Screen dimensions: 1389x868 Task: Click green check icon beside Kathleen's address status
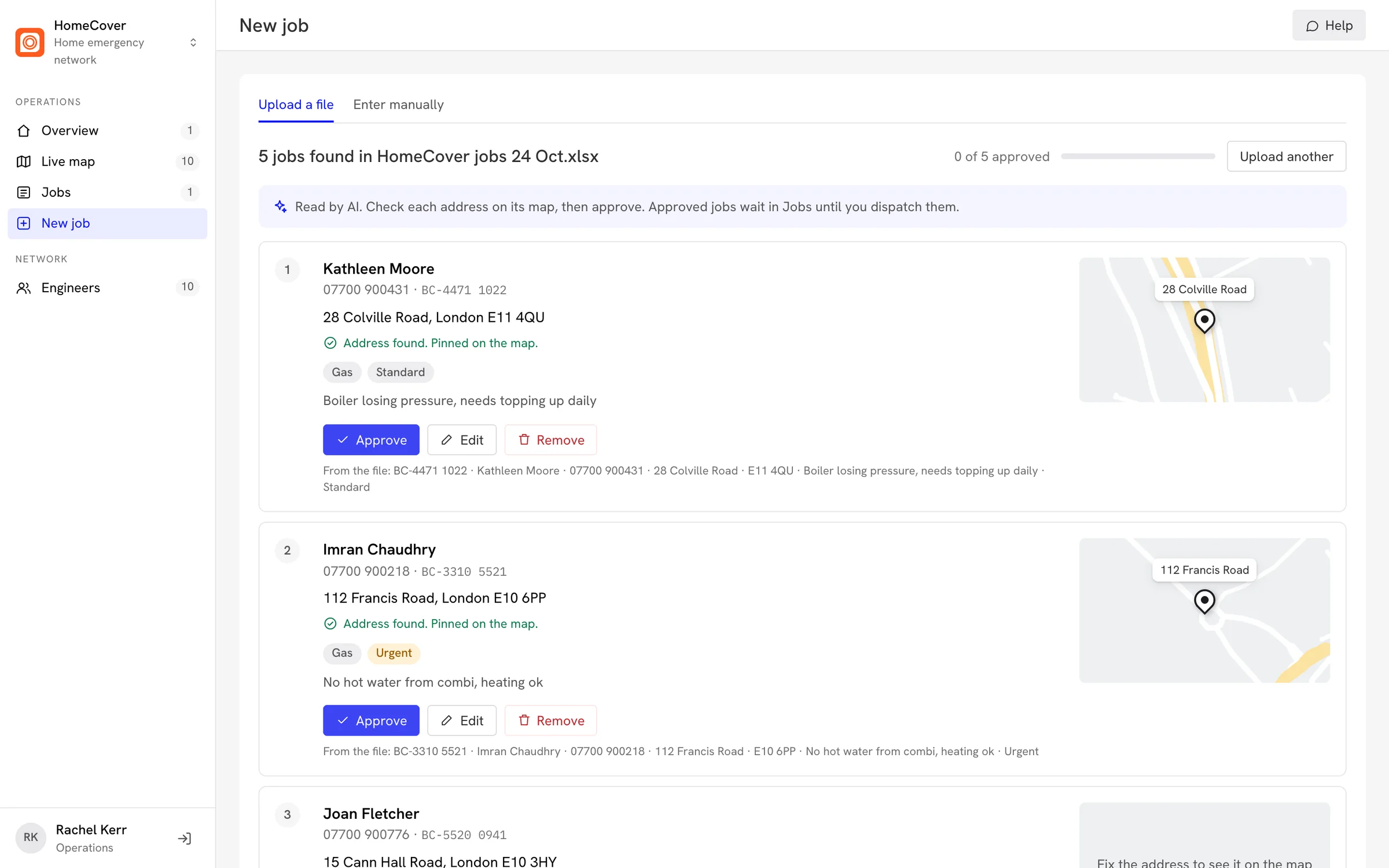(x=330, y=343)
